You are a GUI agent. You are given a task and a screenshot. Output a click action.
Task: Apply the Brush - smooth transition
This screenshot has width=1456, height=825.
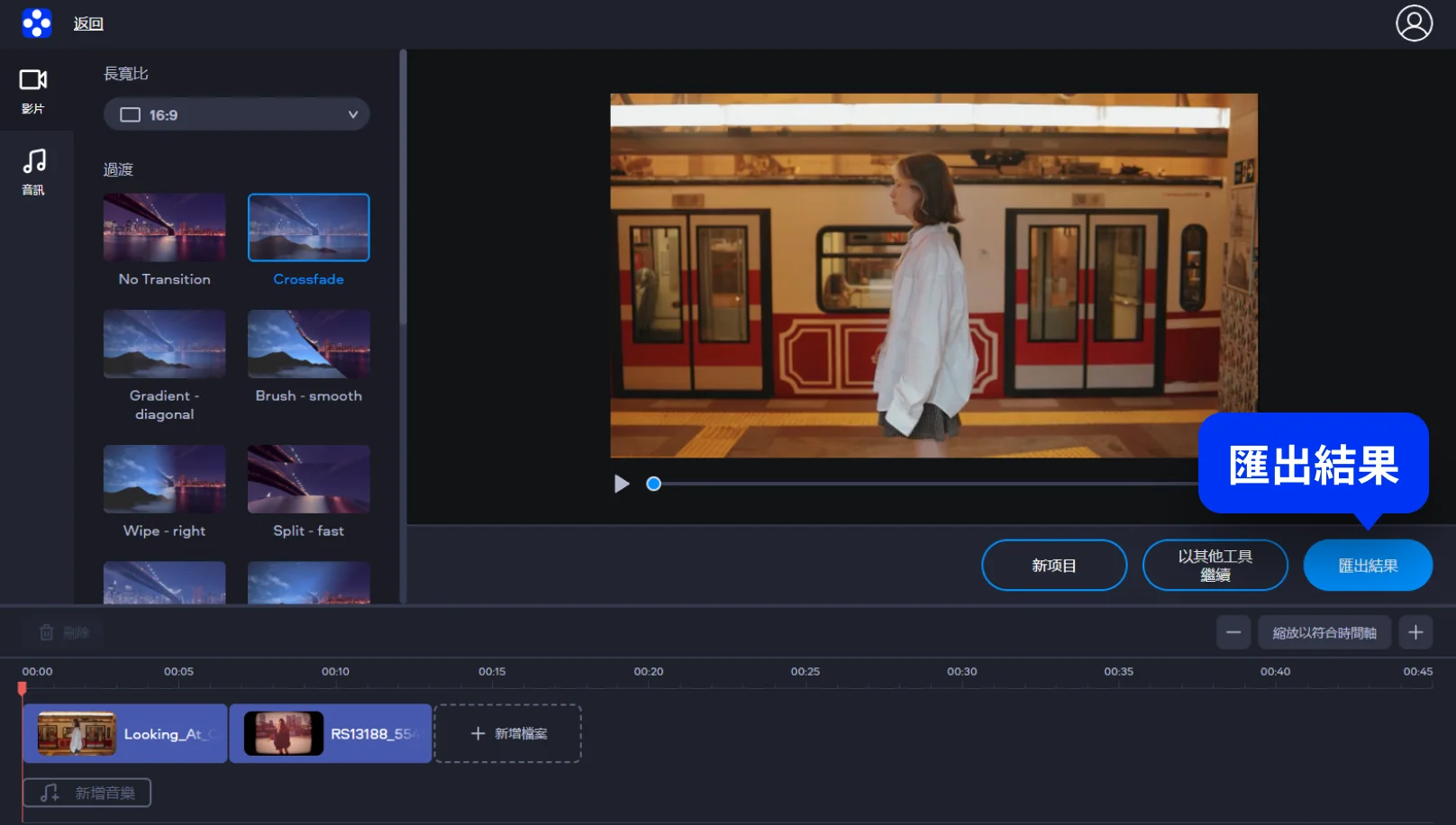pyautogui.click(x=308, y=344)
